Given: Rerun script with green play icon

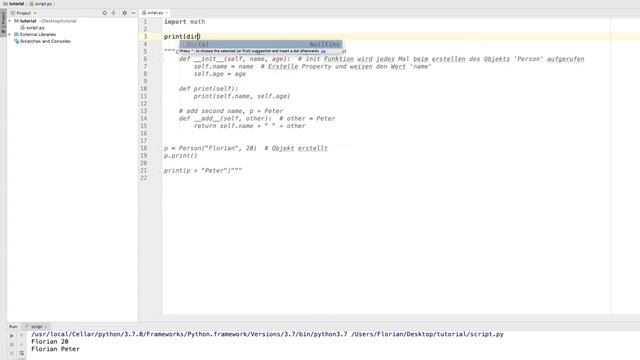Looking at the screenshot, I should (x=11, y=336).
